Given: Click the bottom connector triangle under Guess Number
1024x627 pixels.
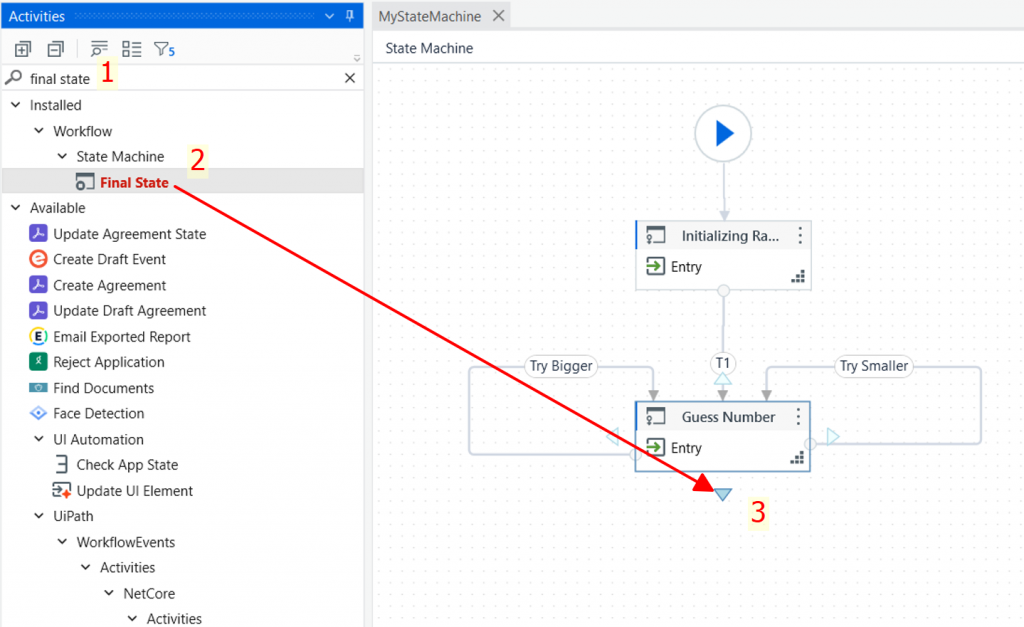Looking at the screenshot, I should click(723, 494).
